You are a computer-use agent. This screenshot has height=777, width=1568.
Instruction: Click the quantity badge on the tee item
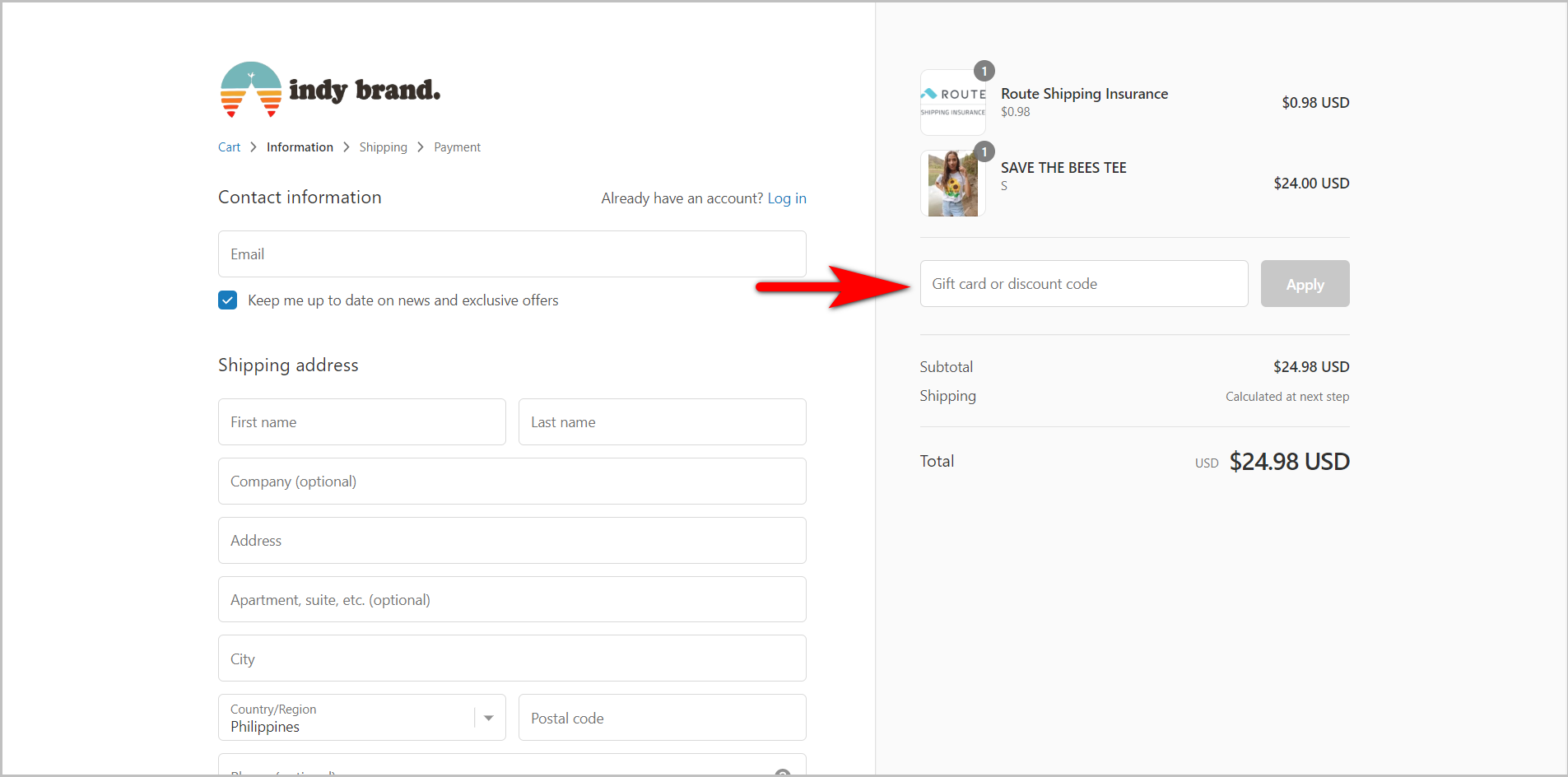pyautogui.click(x=984, y=151)
